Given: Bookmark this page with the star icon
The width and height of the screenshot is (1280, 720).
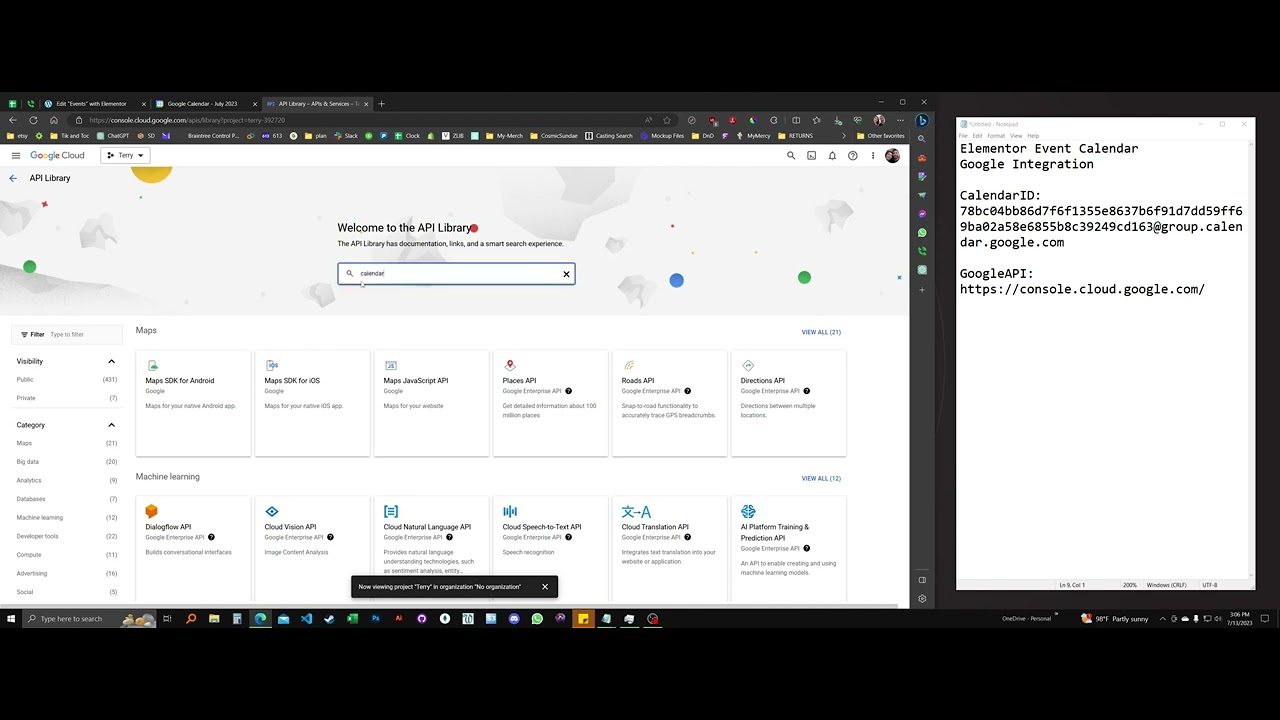Looking at the screenshot, I should point(667,120).
